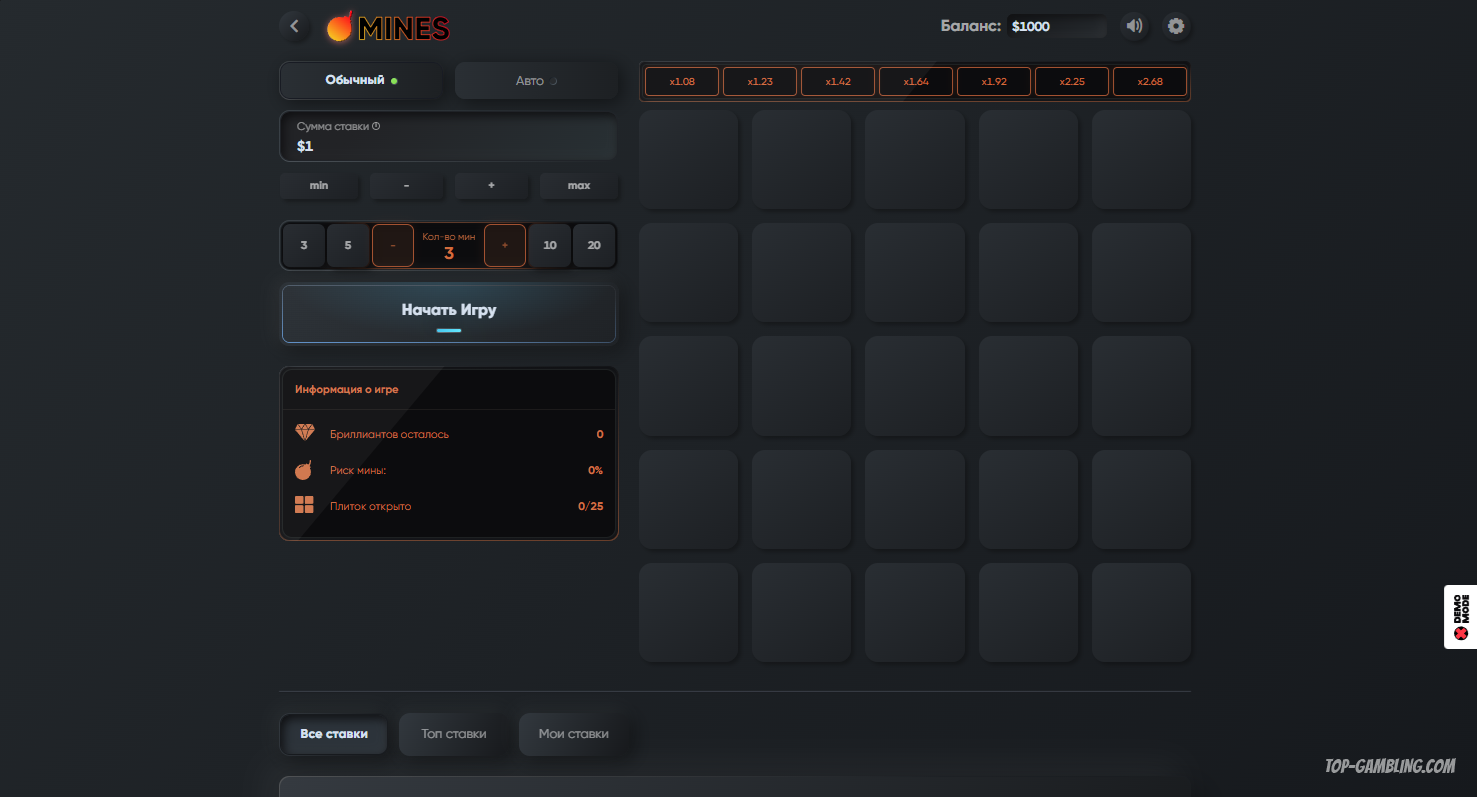1477x797 pixels.
Task: Increase mine count with plus stepper
Action: tap(505, 245)
